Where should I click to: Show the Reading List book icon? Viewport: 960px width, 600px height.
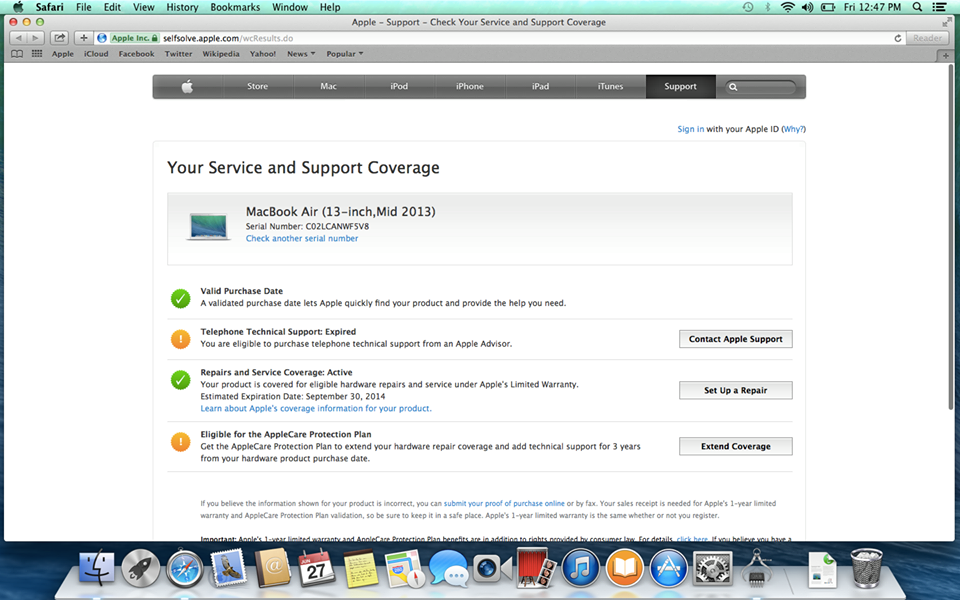click(17, 54)
